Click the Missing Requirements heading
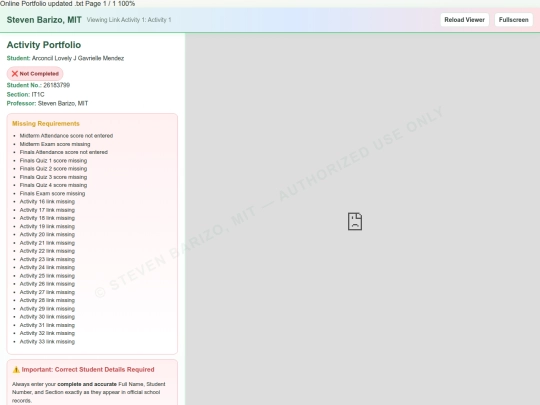The image size is (540, 405). (46, 124)
